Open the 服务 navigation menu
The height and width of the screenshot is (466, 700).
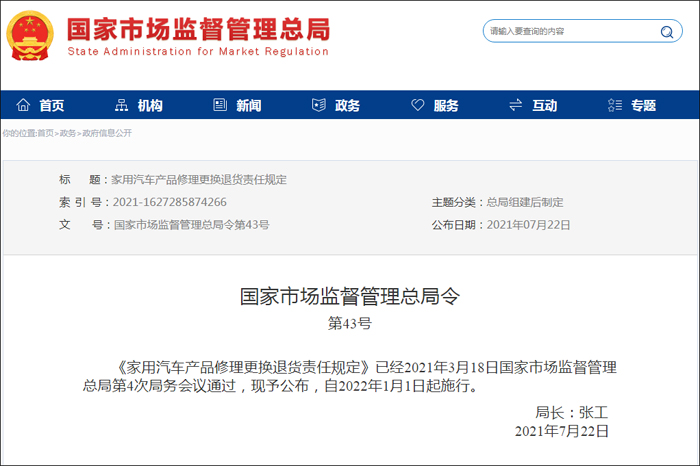(446, 105)
